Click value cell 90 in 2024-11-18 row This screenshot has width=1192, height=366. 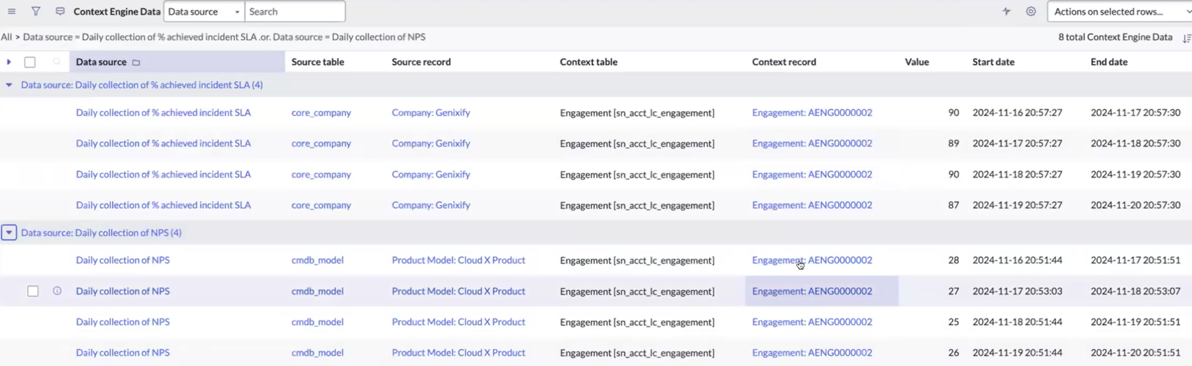coord(953,174)
